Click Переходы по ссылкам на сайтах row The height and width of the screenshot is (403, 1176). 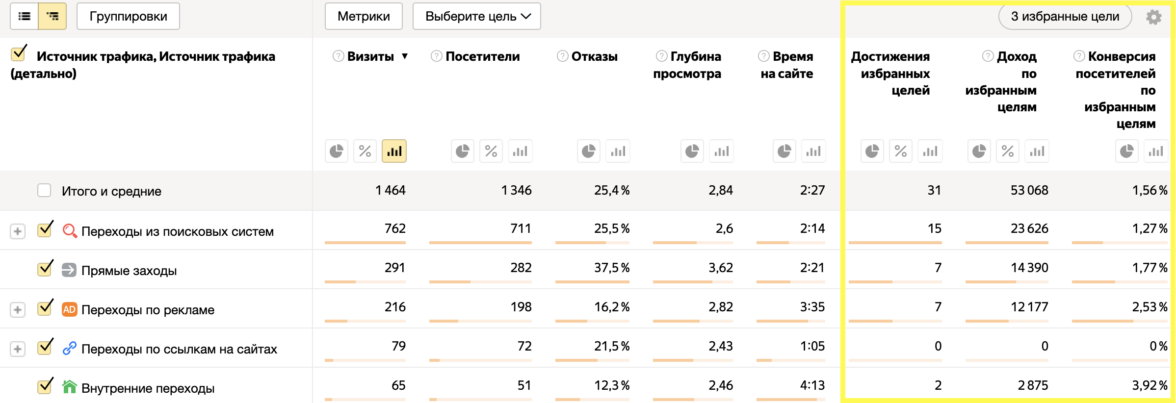[179, 349]
